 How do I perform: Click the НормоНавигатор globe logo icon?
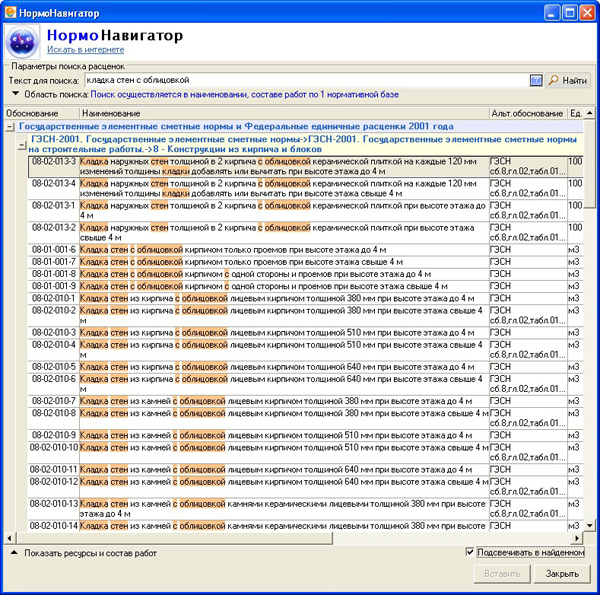(22, 42)
